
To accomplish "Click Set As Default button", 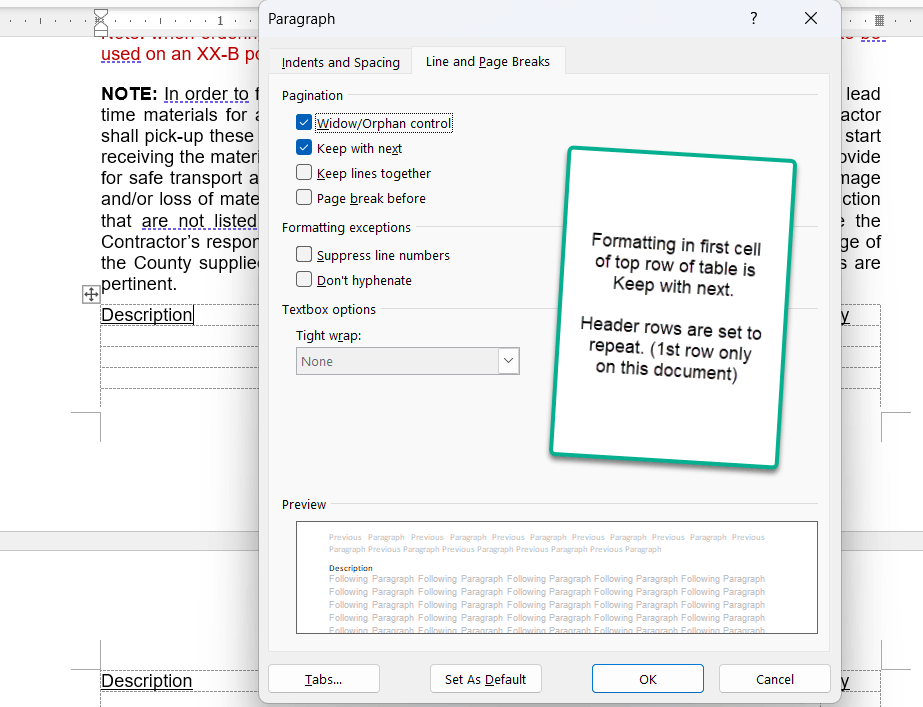I will click(486, 679).
